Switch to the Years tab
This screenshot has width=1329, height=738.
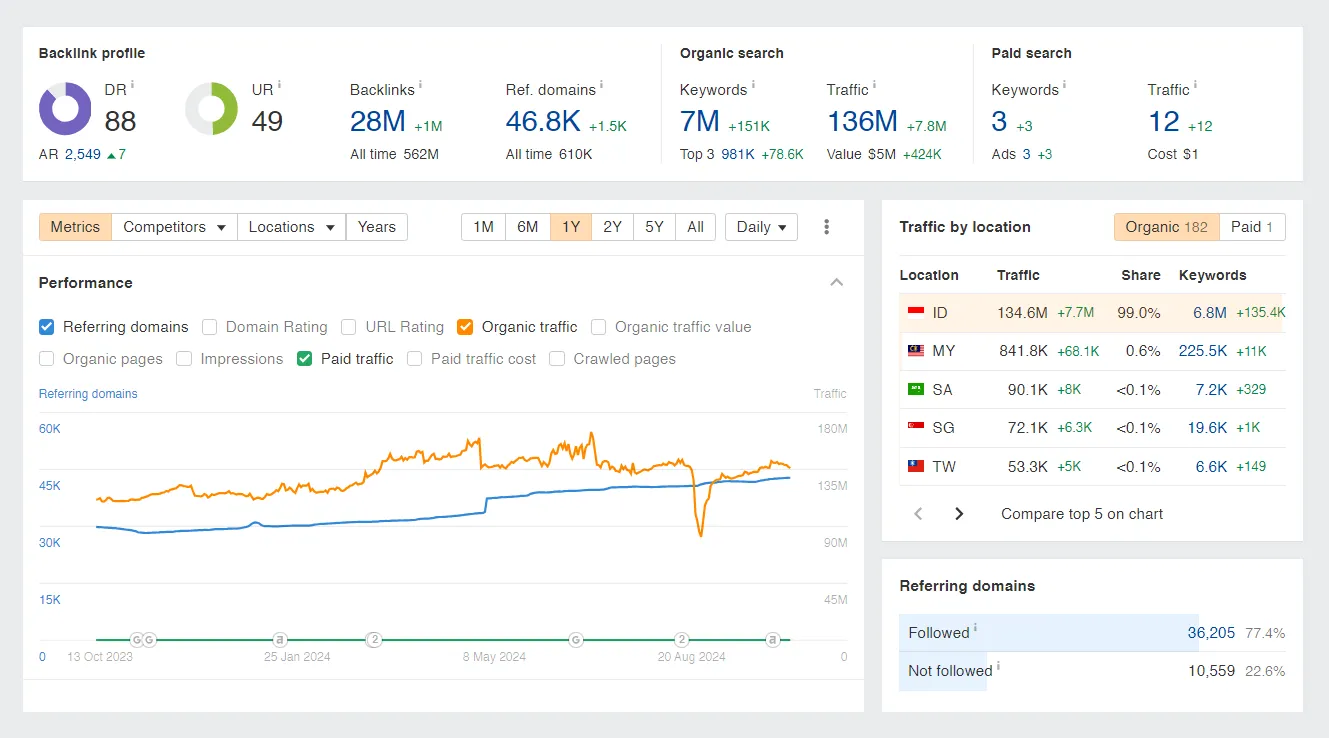tap(376, 227)
